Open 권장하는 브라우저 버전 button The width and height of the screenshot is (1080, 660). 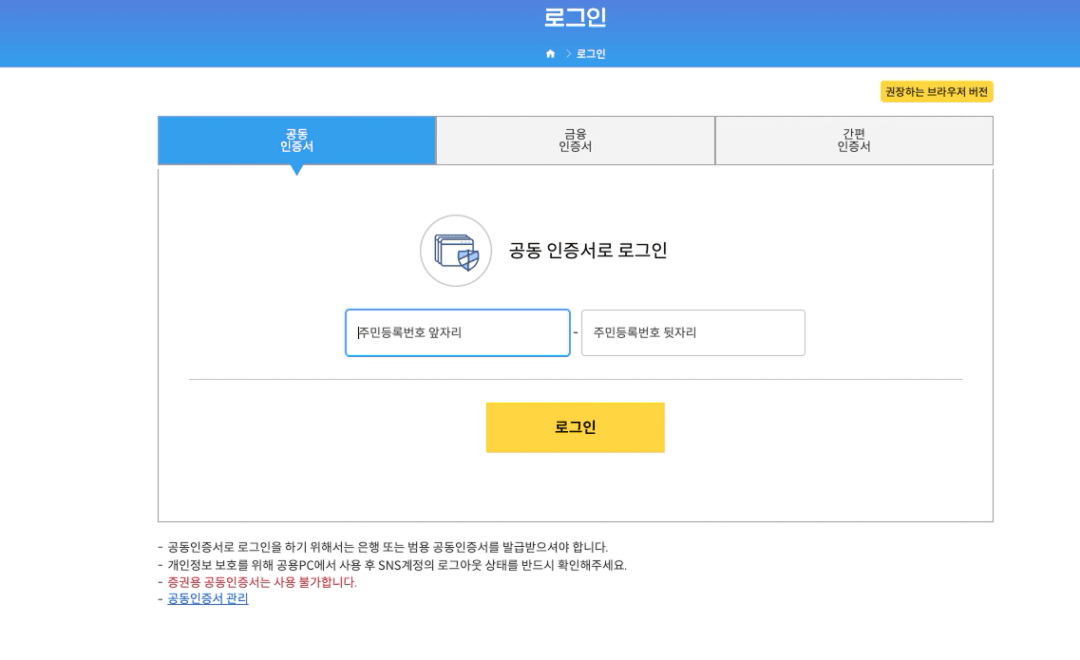click(x=936, y=92)
